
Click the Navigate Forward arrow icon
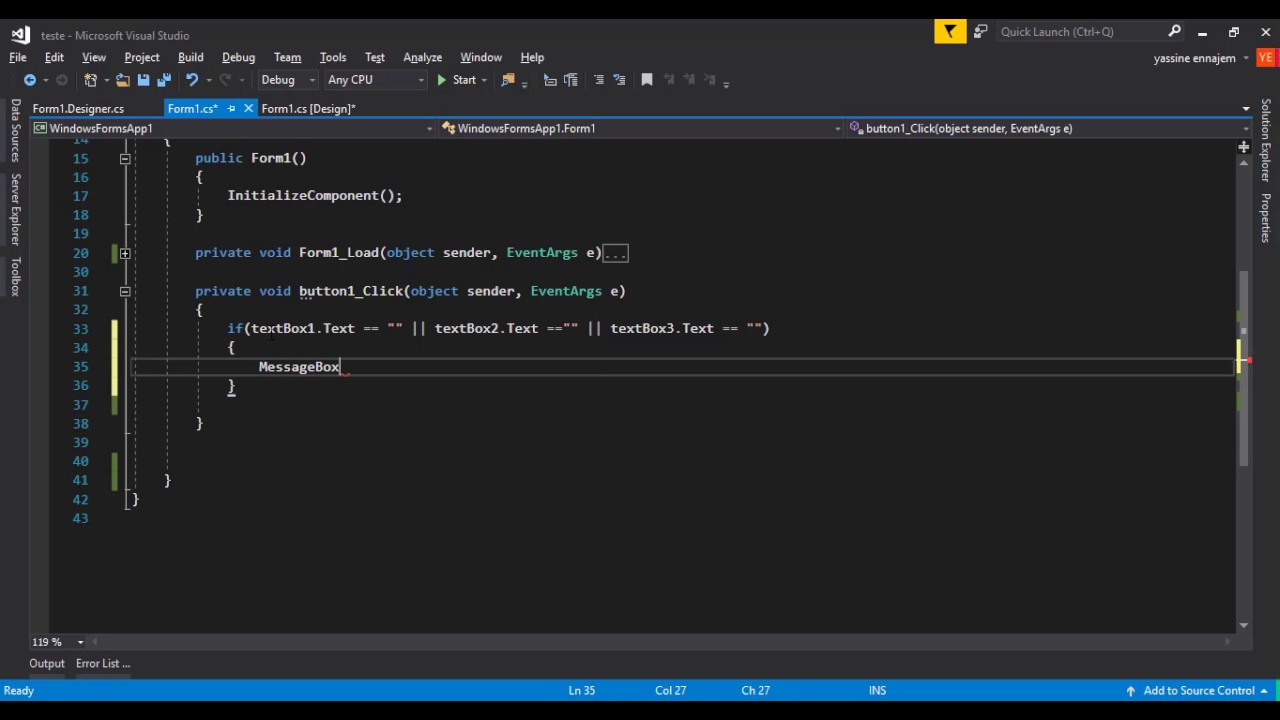click(x=62, y=80)
